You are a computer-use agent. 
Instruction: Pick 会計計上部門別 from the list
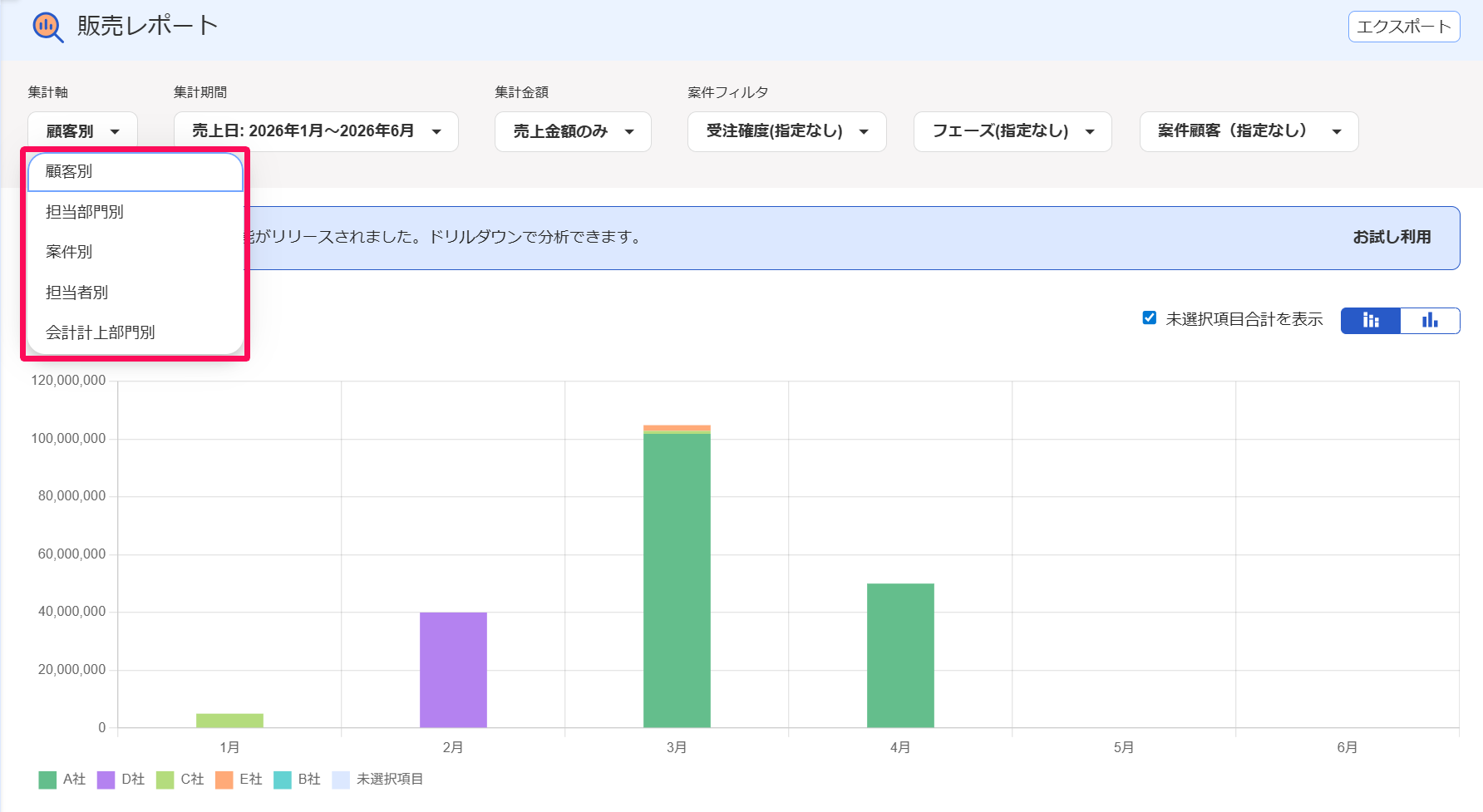click(x=135, y=332)
